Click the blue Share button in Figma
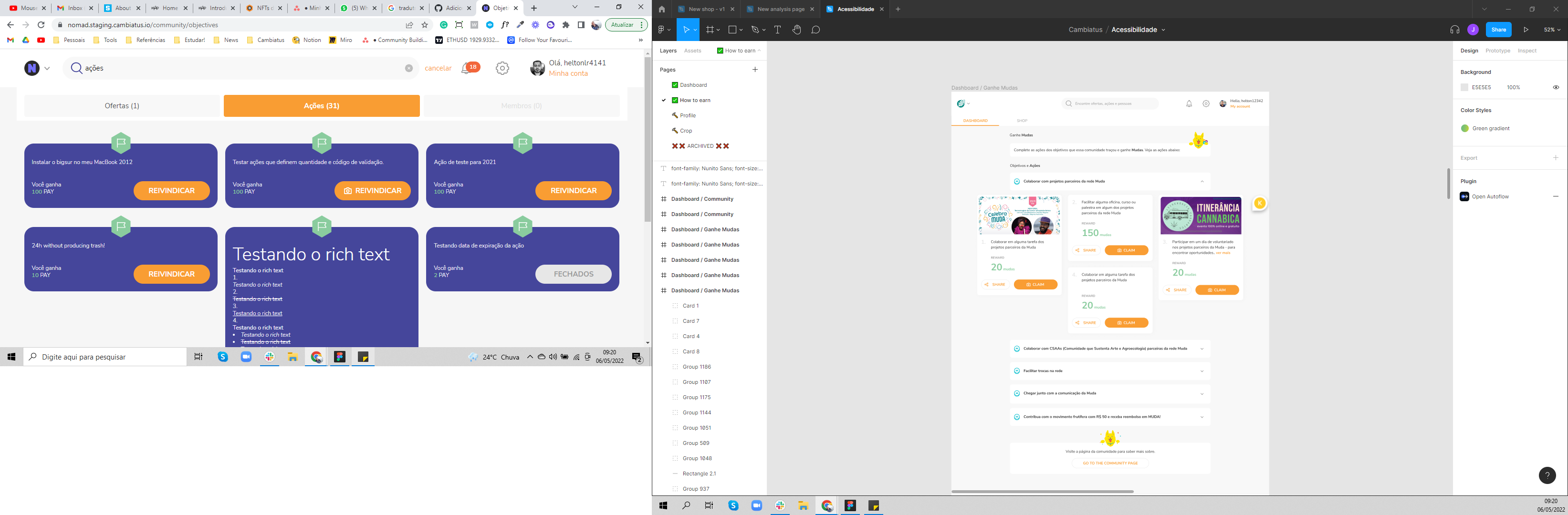The height and width of the screenshot is (515, 1568). tap(1499, 29)
